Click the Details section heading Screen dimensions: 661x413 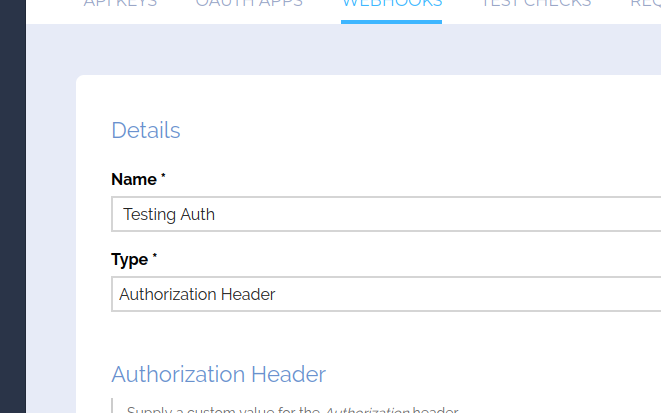pos(145,130)
